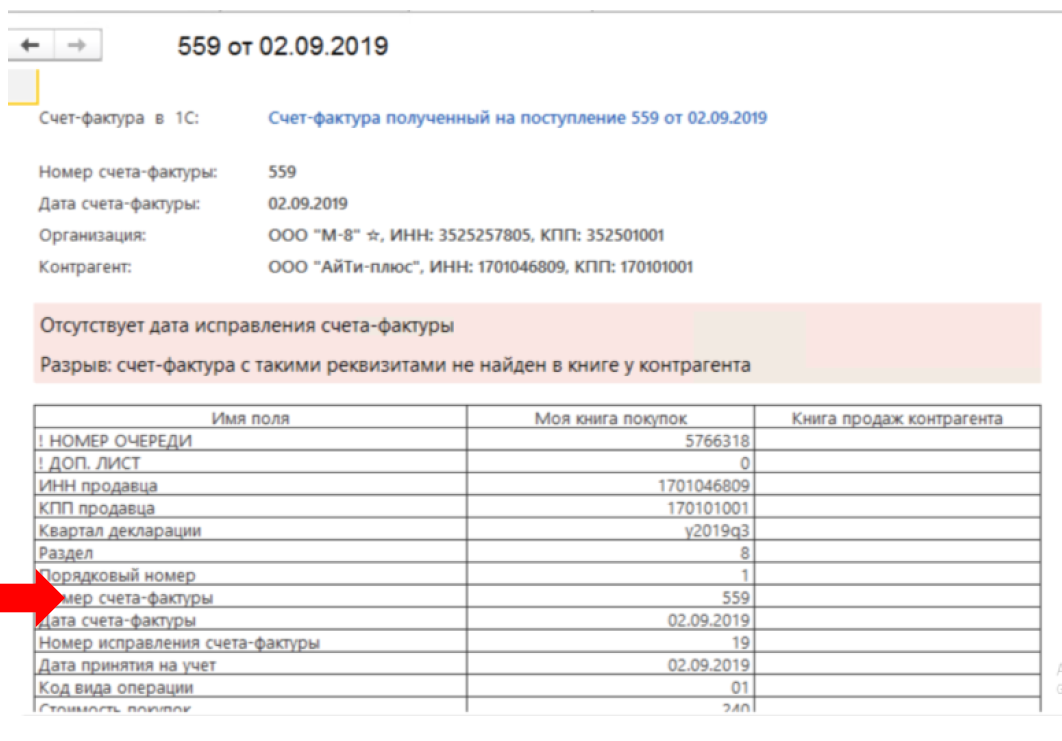The width and height of the screenshot is (1062, 741).
Task: Select the "ИНН продавца" field name cell
Action: [251, 485]
